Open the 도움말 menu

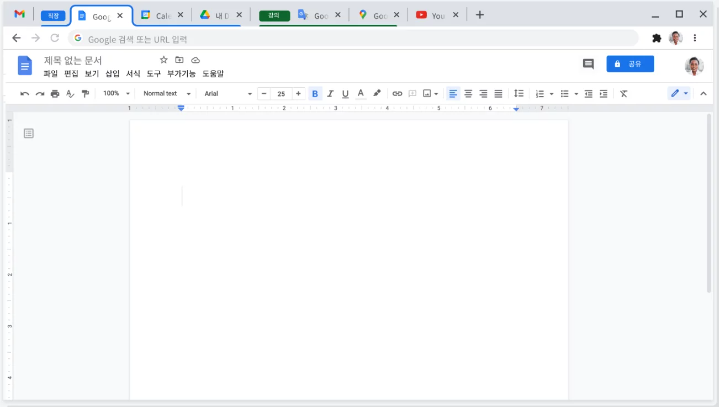213,73
